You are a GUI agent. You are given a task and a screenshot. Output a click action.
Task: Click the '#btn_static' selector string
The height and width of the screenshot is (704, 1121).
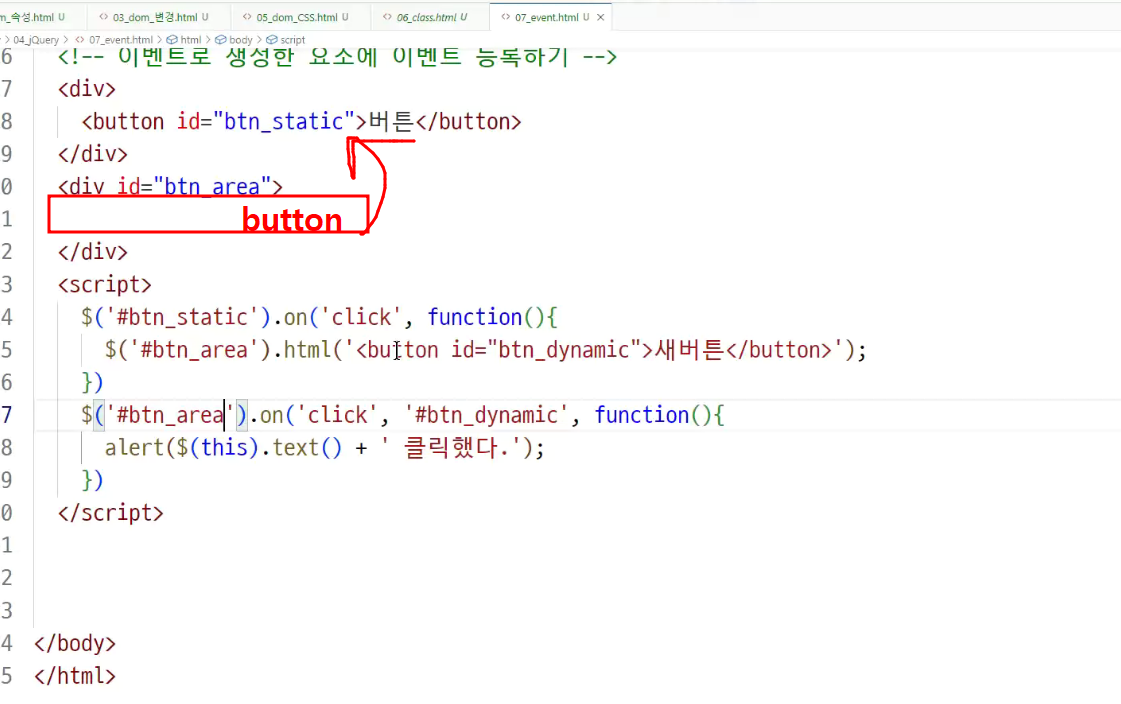pos(182,317)
